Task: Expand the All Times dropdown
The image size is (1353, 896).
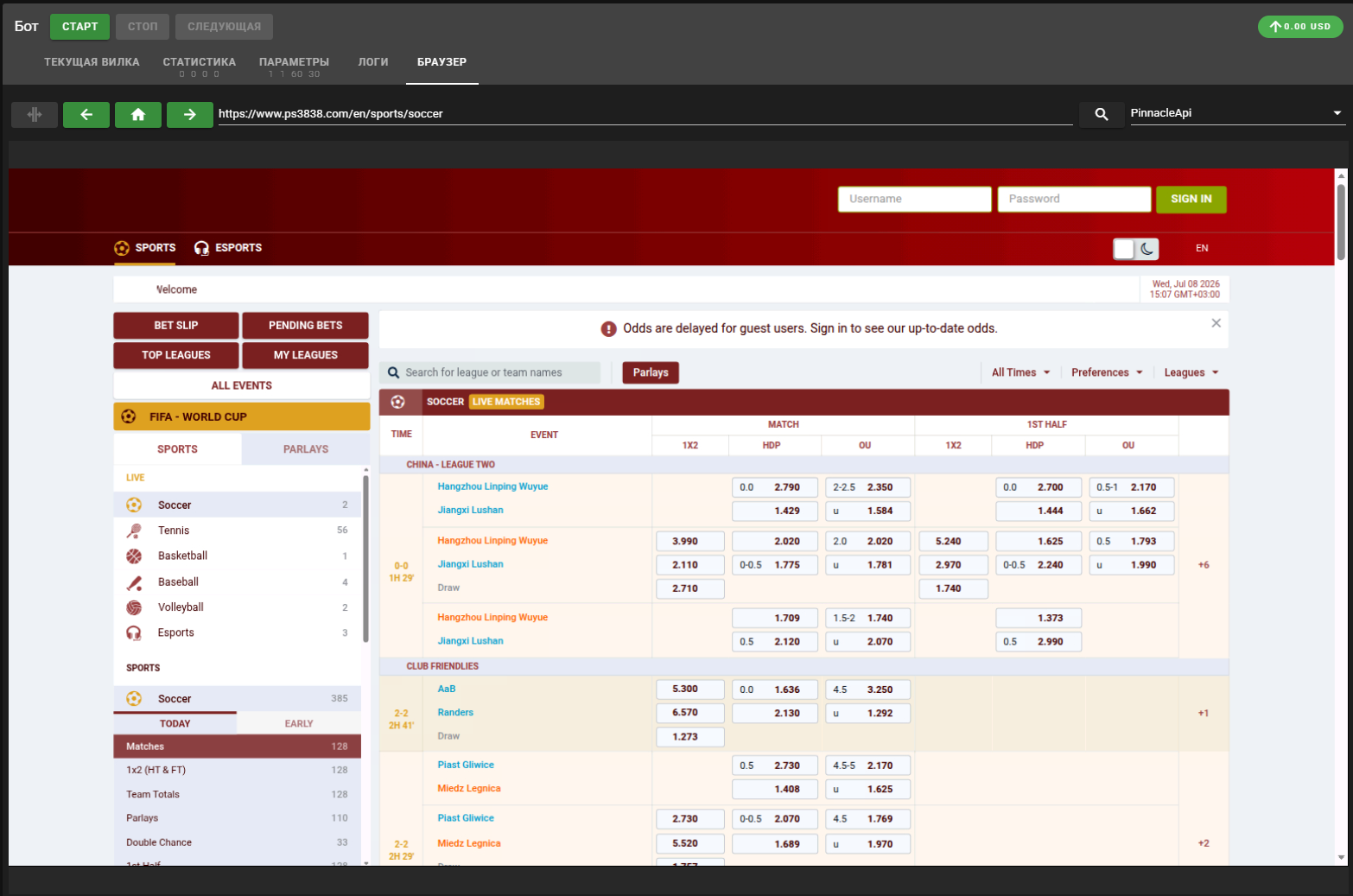Action: (x=1020, y=372)
